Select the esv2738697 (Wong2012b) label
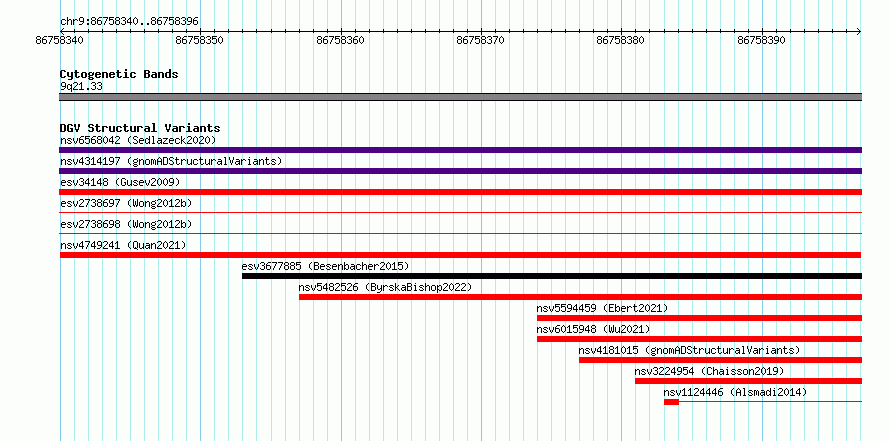 click(126, 203)
